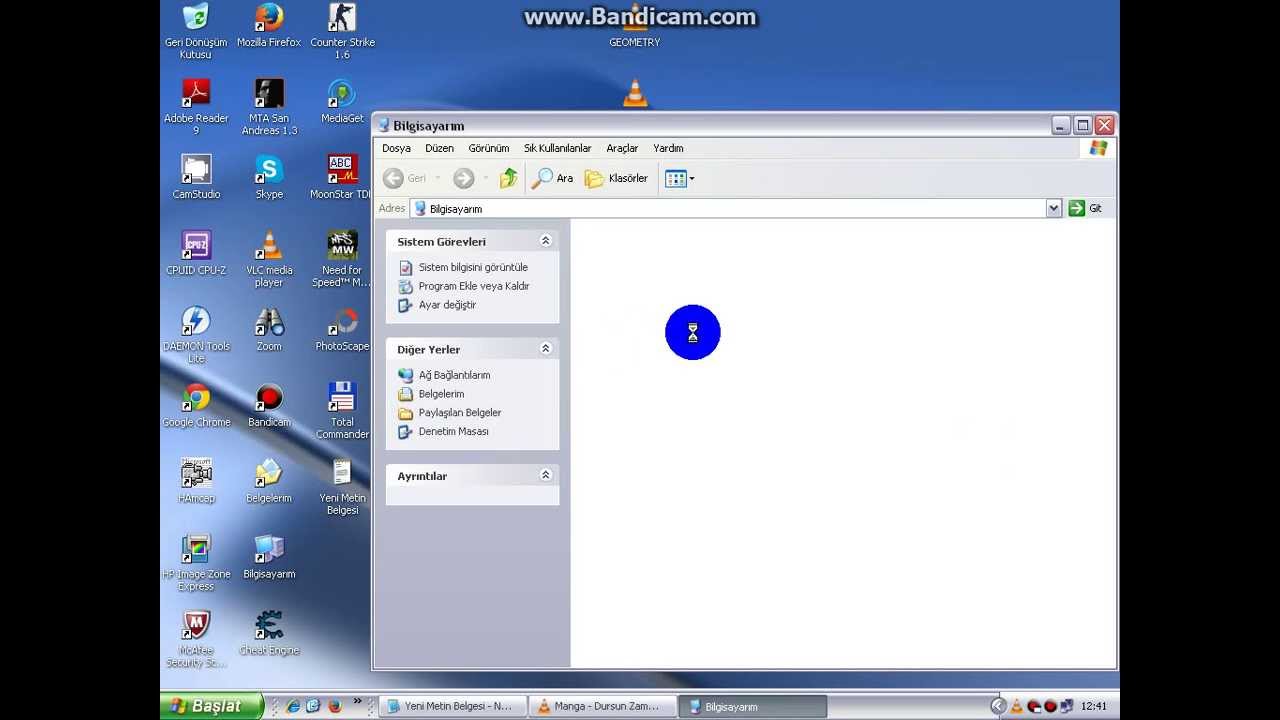
Task: Expand hidden quick launch items chevron
Action: pyautogui.click(x=357, y=703)
